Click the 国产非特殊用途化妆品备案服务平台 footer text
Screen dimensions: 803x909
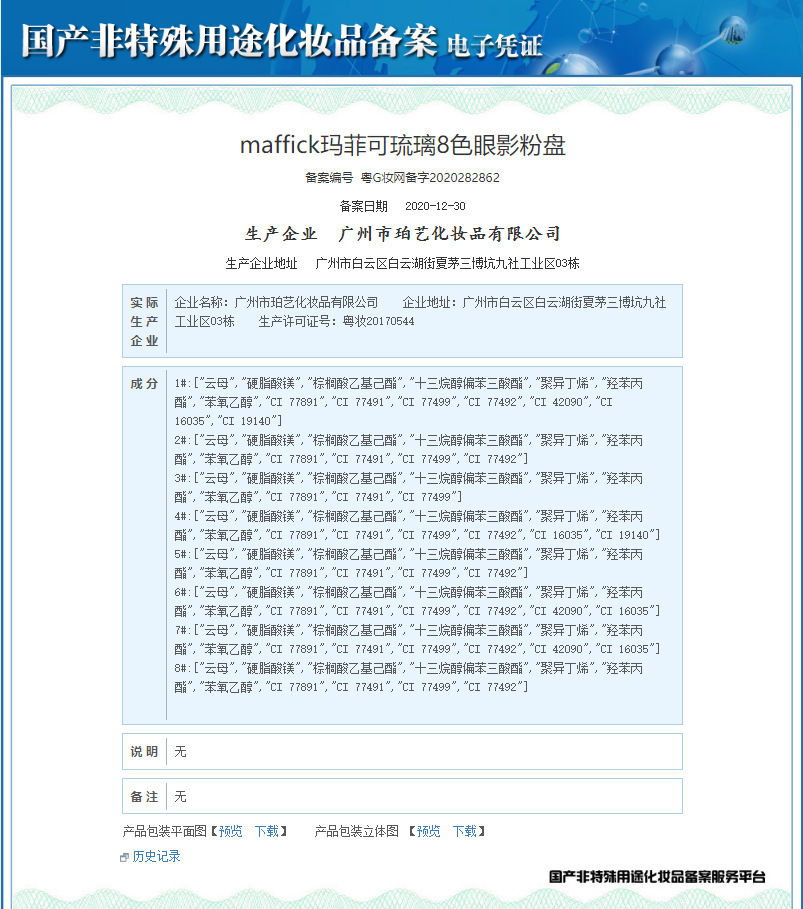click(x=657, y=877)
